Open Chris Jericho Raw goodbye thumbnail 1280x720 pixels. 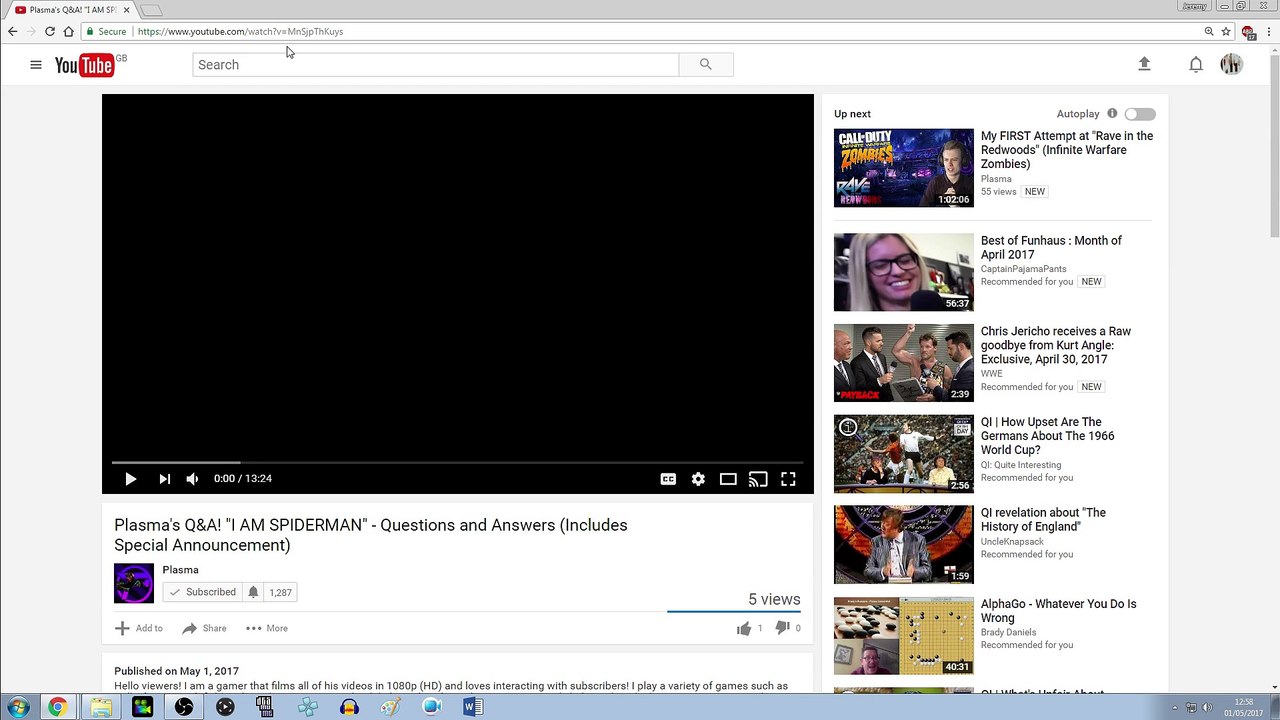903,363
